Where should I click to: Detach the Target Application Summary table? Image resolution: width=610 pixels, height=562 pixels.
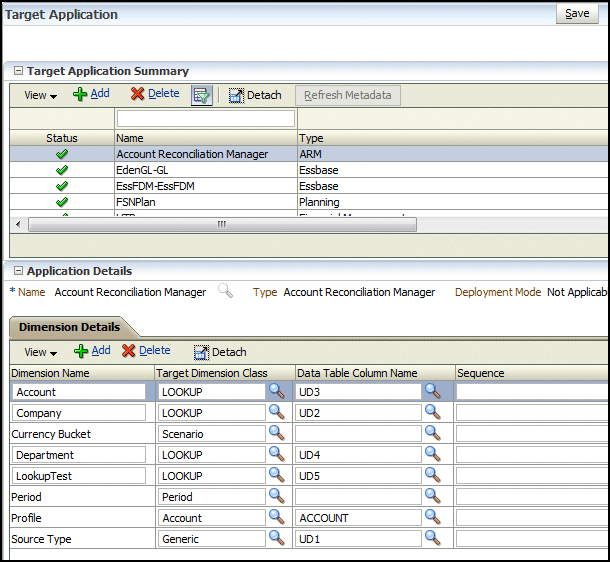pos(255,95)
